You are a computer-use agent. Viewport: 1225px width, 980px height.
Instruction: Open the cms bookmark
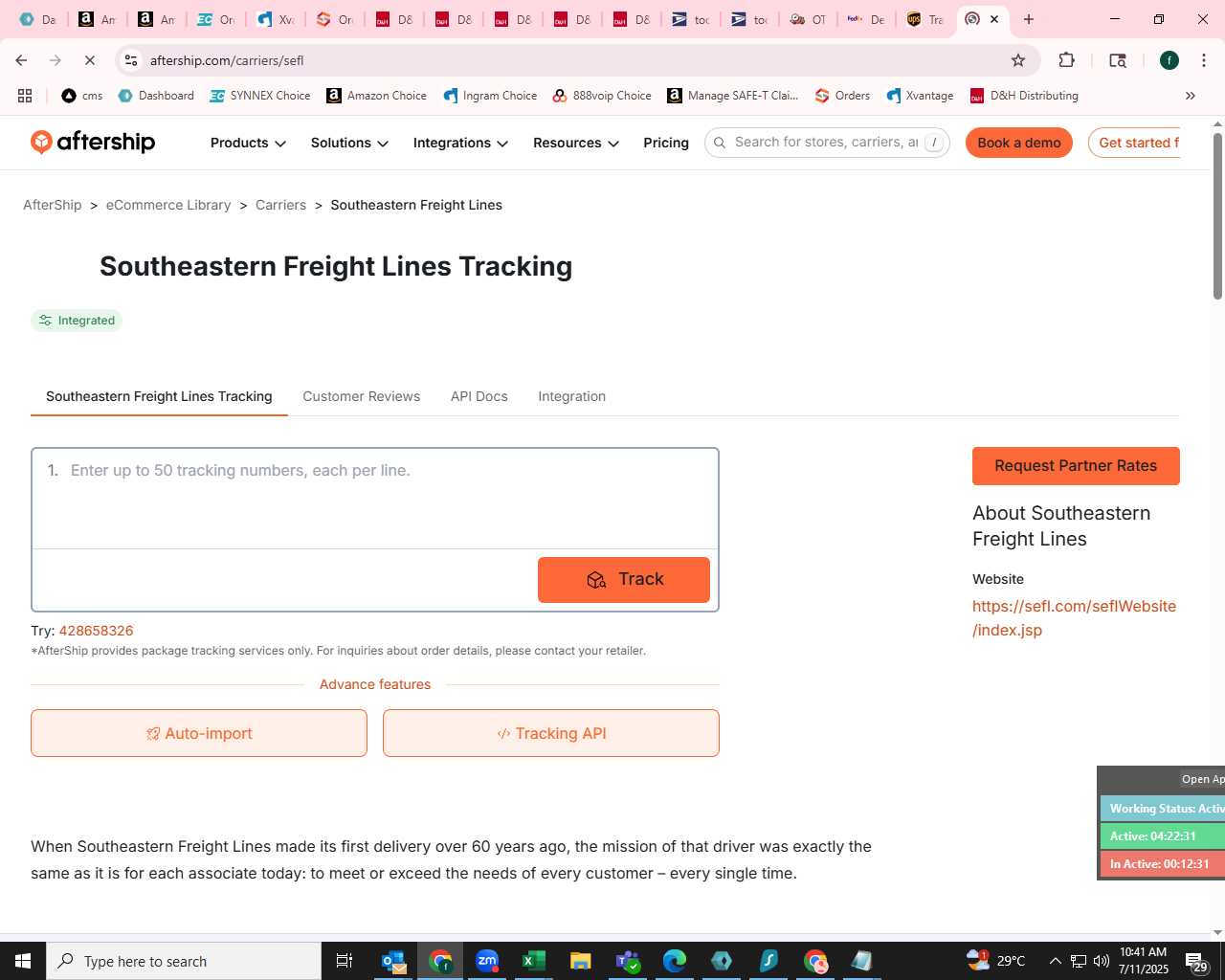(81, 96)
